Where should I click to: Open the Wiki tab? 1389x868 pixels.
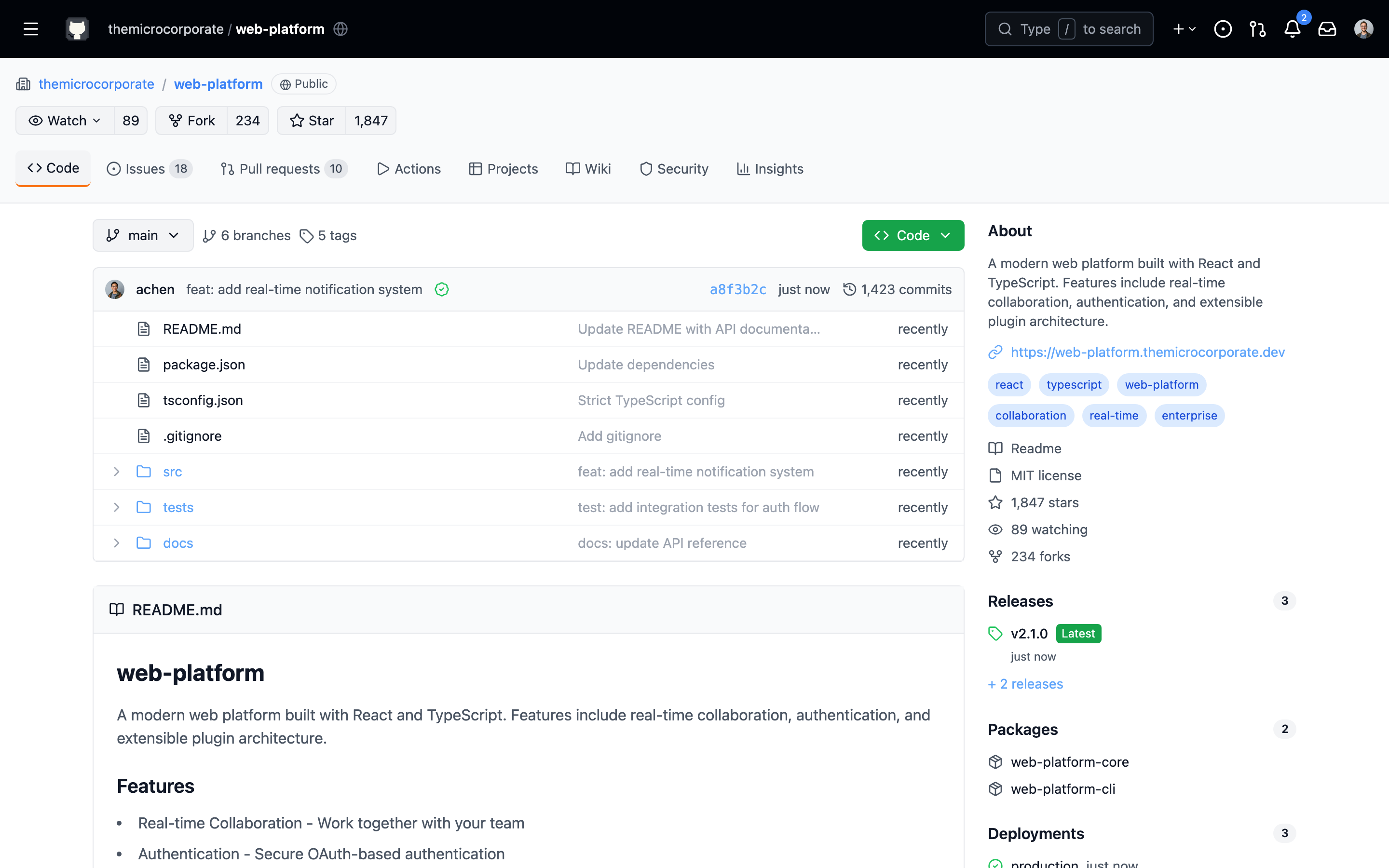point(588,169)
